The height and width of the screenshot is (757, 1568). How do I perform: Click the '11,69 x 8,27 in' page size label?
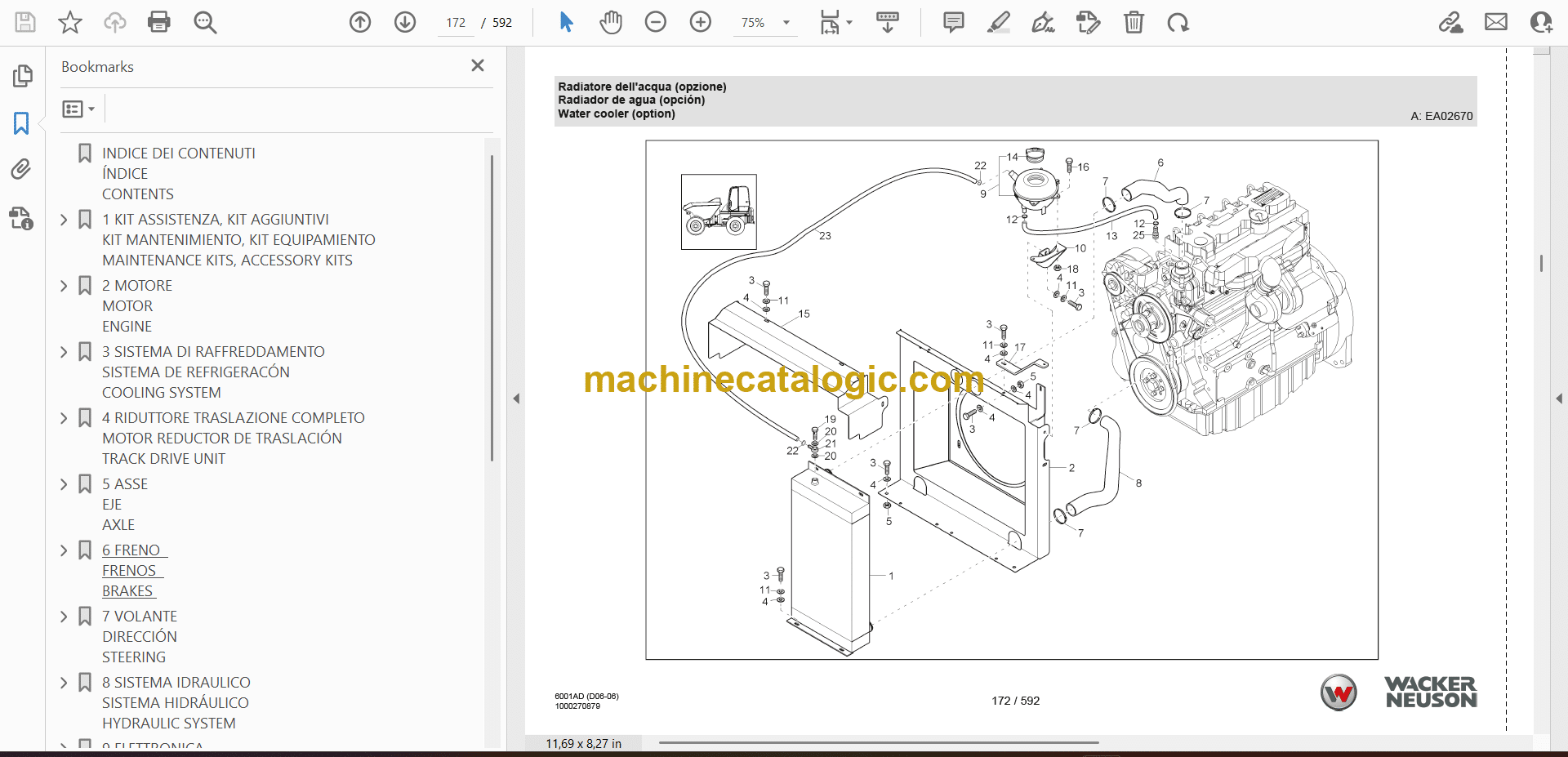tap(583, 744)
